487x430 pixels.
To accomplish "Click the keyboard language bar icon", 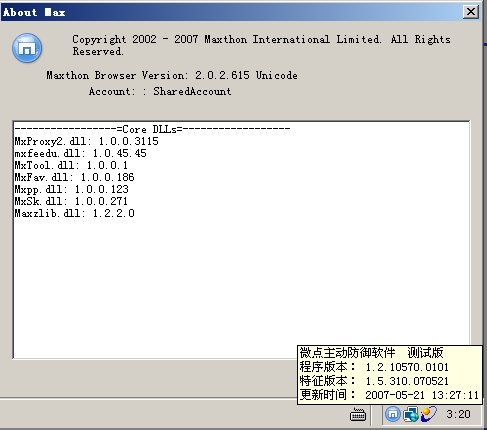I will 358,415.
